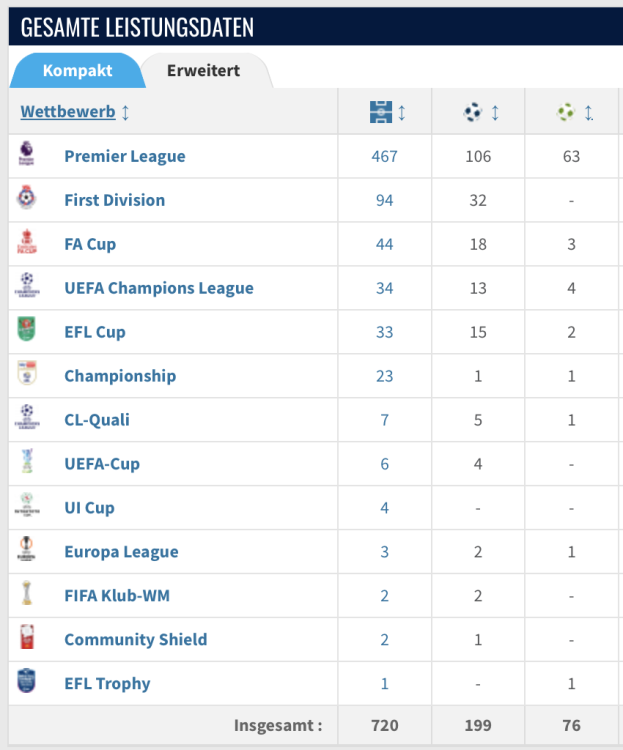Image resolution: width=623 pixels, height=750 pixels.
Task: Click the FIFA Klub-WM trophy icon
Action: pyautogui.click(x=26, y=595)
